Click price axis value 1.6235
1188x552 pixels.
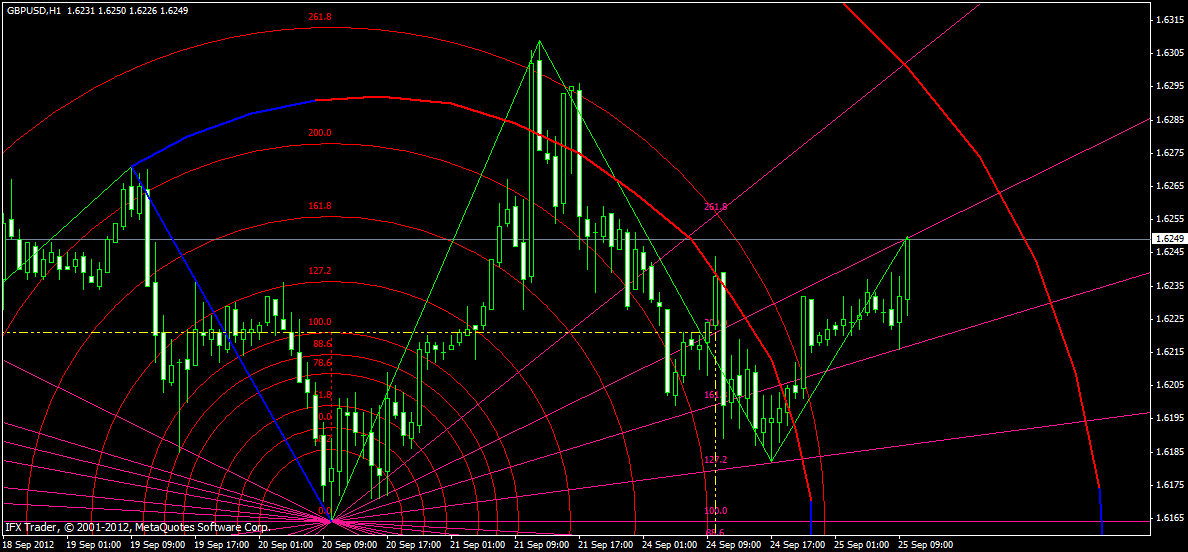coord(1169,285)
